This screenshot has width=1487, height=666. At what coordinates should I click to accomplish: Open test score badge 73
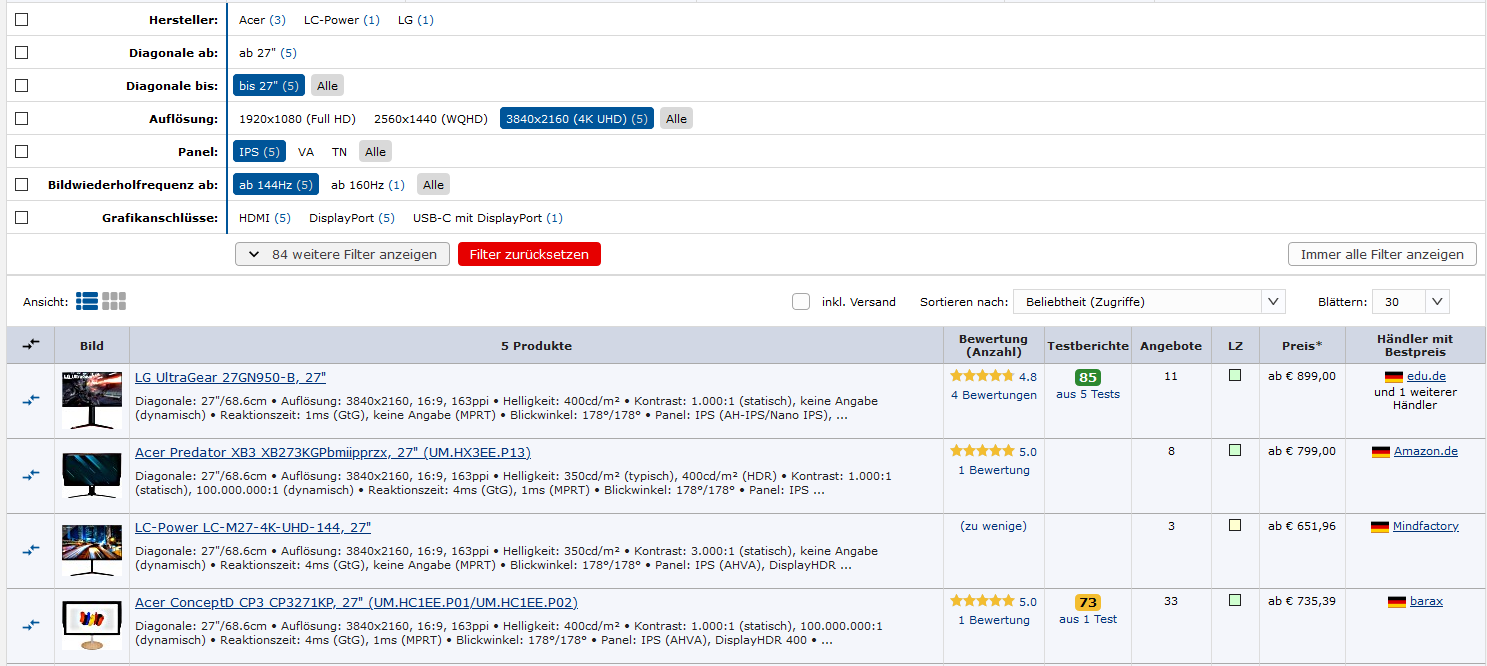(x=1088, y=603)
